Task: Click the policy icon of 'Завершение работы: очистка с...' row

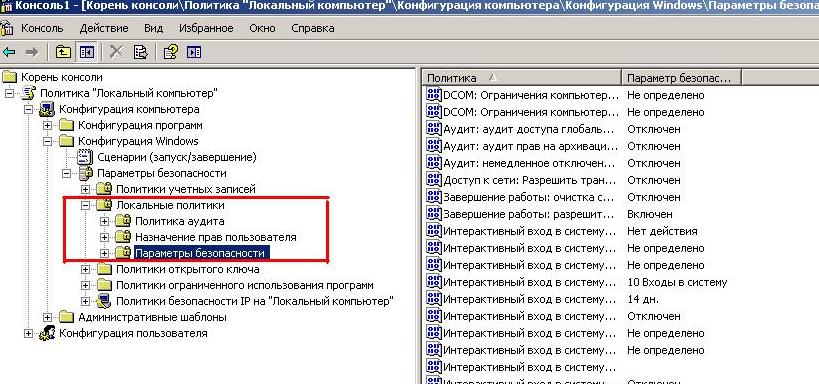Action: (434, 196)
